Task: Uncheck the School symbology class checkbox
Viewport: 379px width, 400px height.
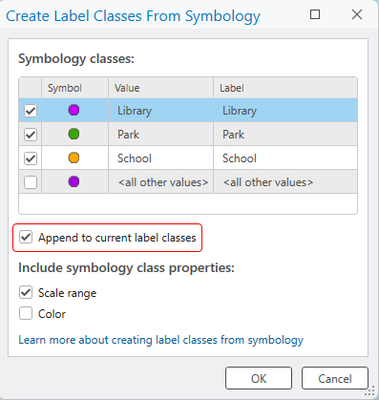Action: click(x=30, y=158)
